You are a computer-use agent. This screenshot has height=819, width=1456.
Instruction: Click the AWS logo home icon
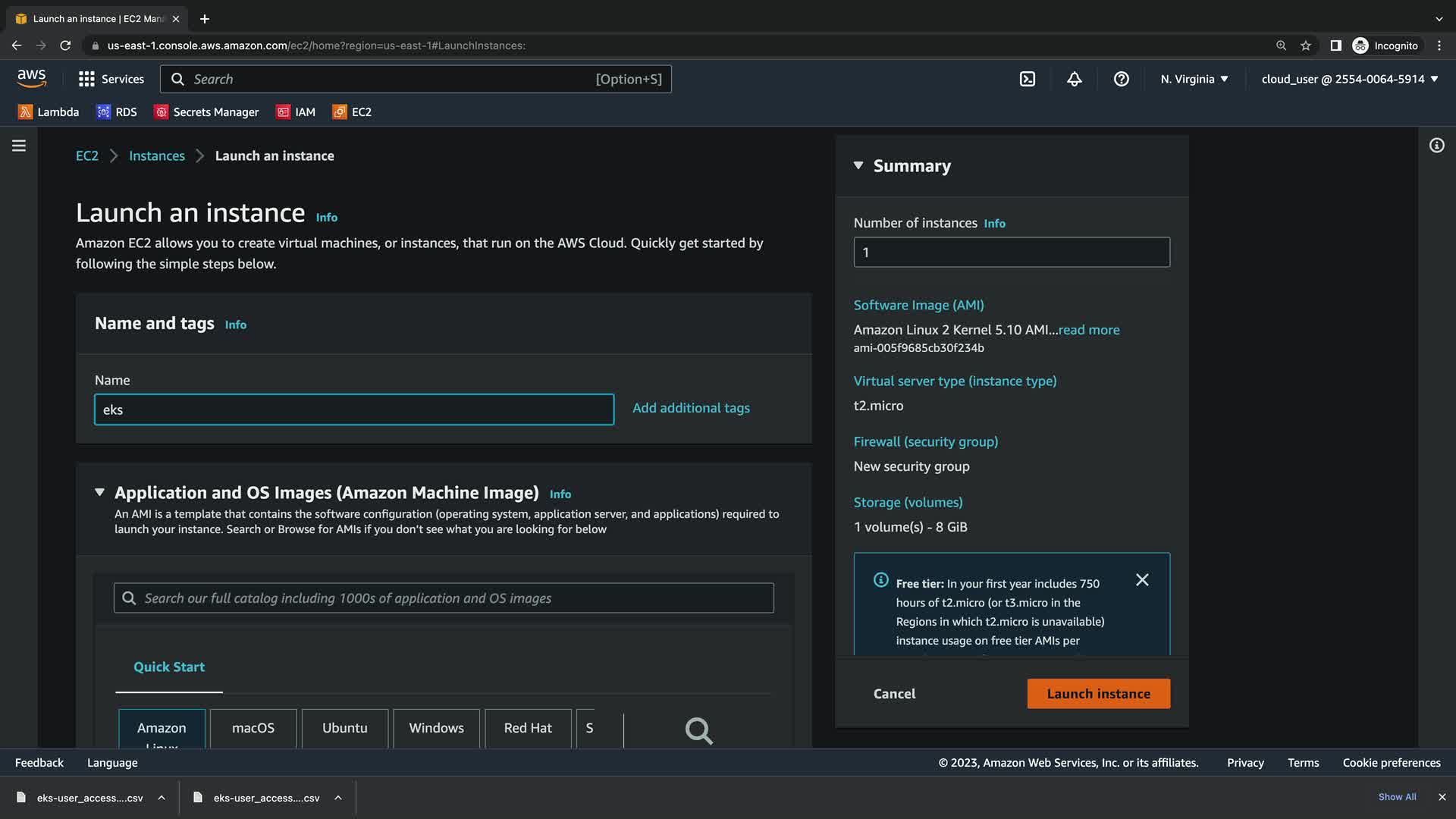coord(32,78)
